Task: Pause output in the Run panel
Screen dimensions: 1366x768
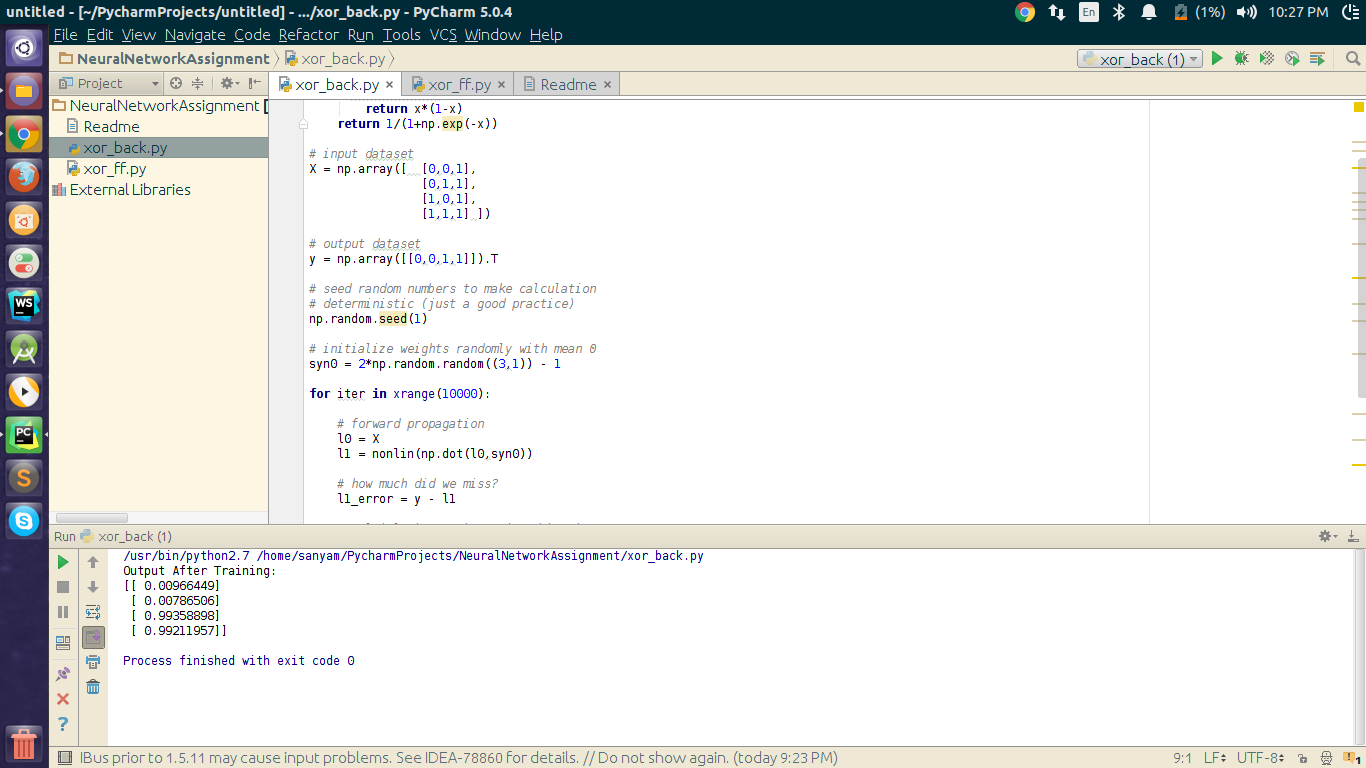Action: (x=63, y=612)
